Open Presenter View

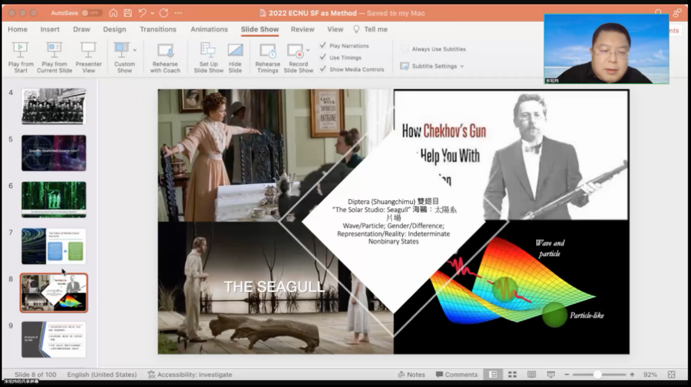click(x=88, y=57)
